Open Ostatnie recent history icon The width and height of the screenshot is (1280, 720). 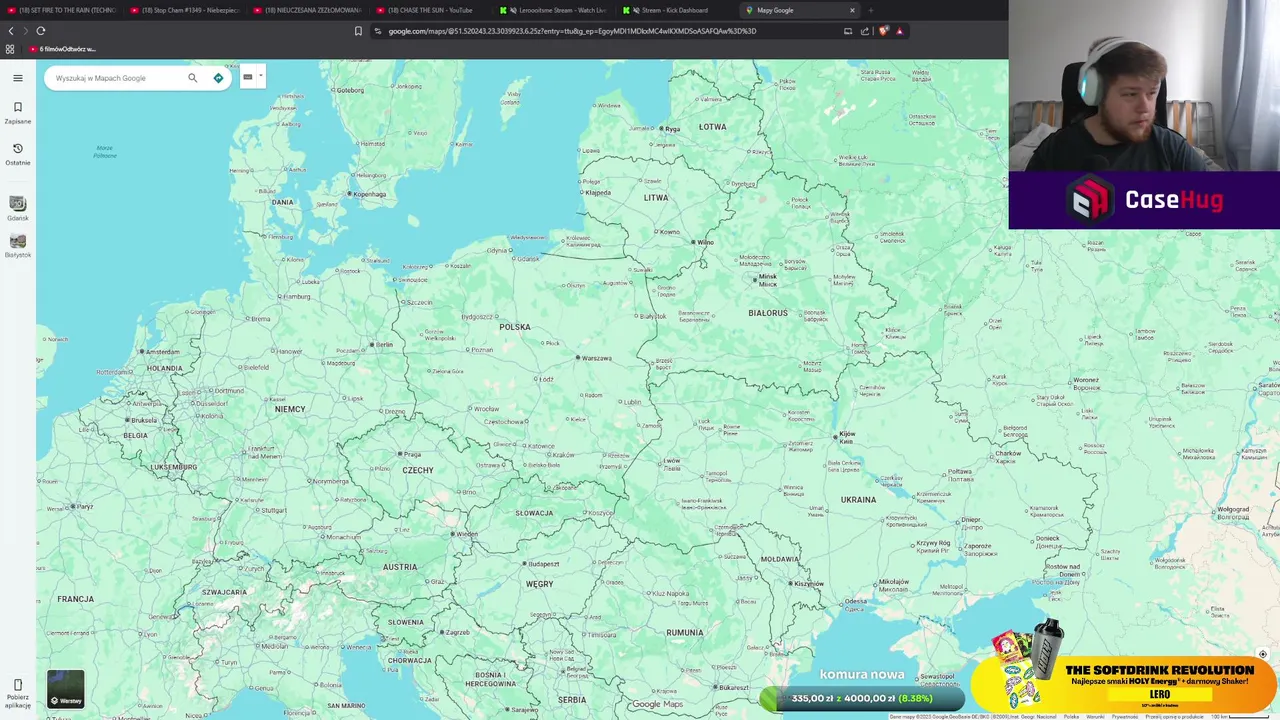coord(17,148)
